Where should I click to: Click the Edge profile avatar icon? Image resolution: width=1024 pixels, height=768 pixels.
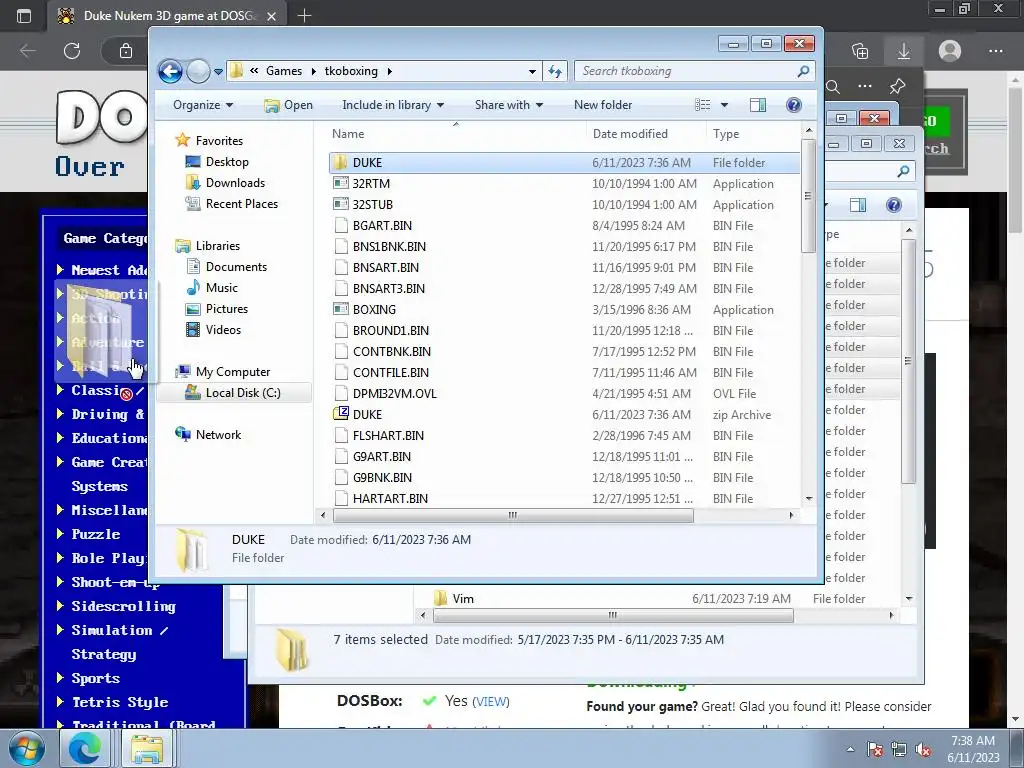point(950,51)
